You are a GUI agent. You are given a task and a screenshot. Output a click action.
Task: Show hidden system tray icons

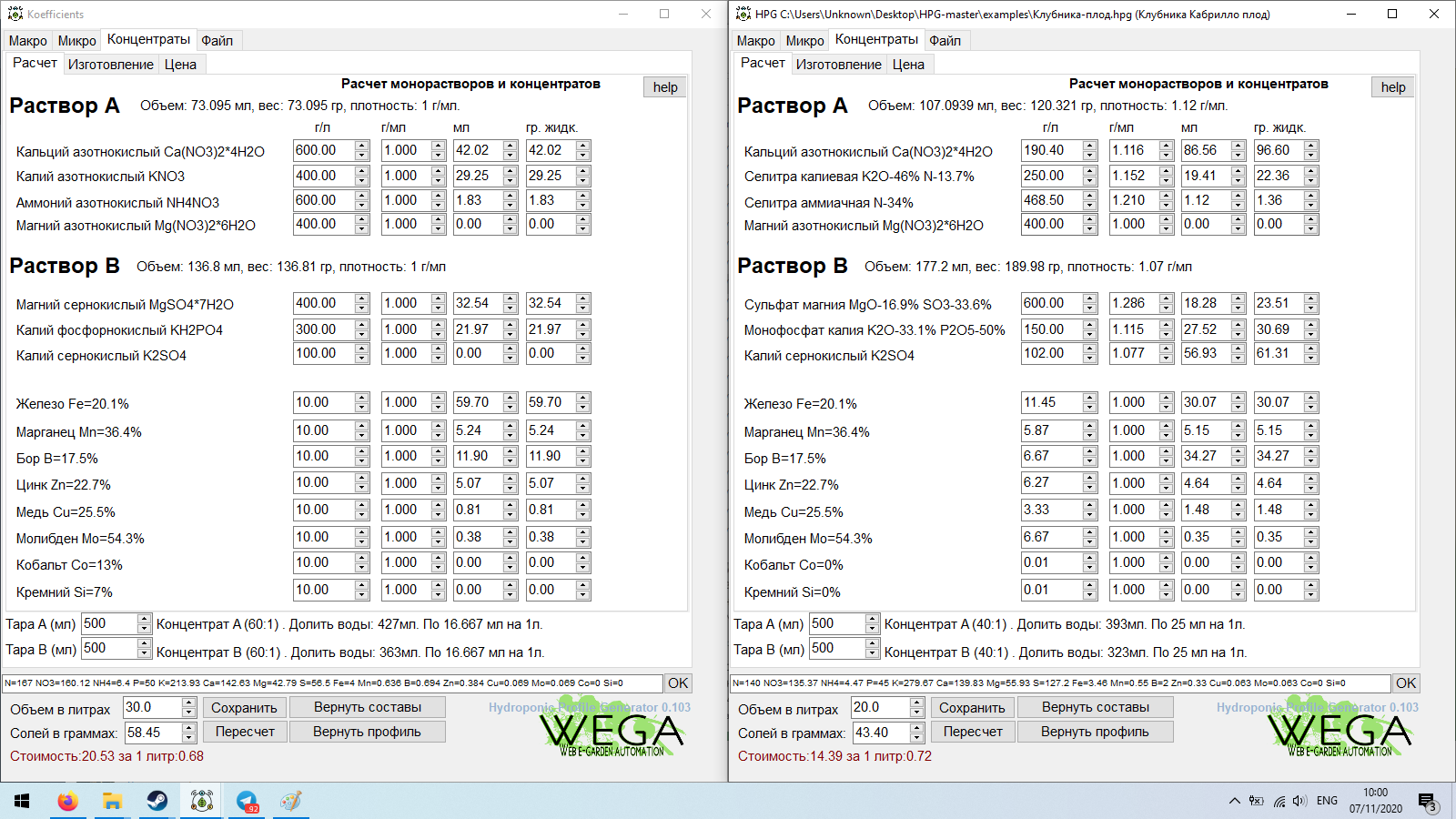coord(1234,801)
